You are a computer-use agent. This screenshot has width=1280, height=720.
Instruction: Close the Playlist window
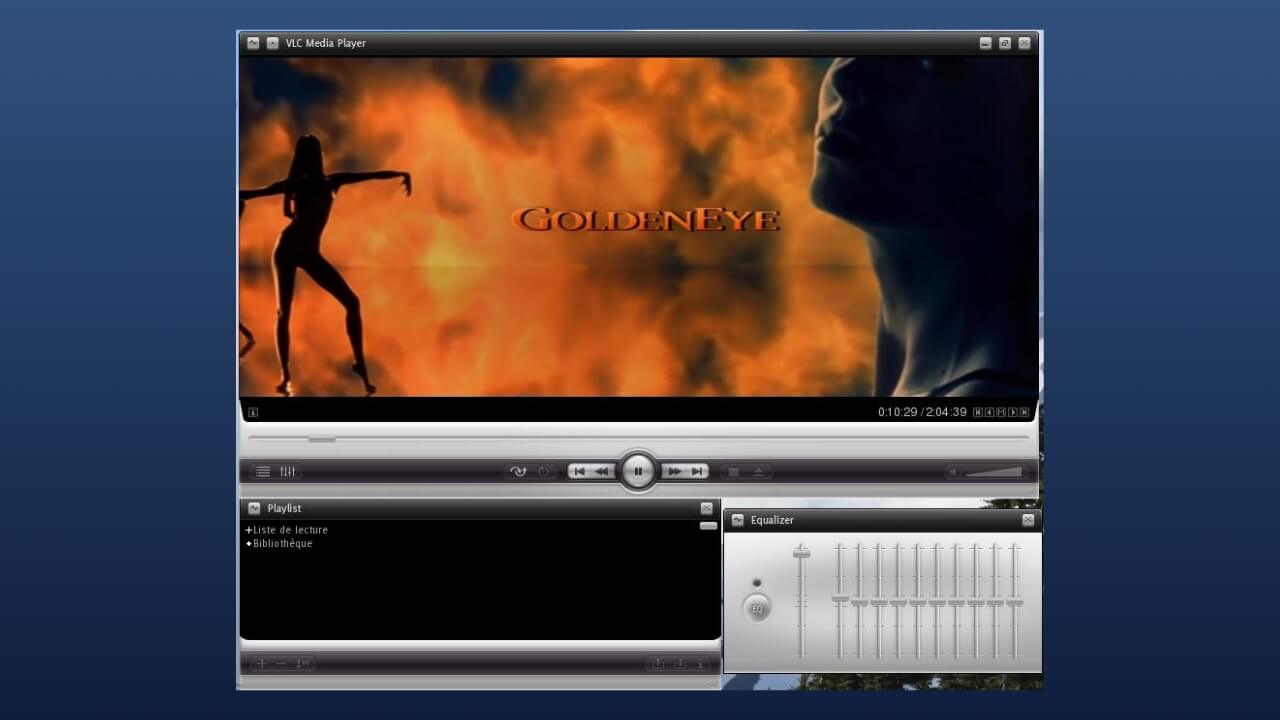click(x=707, y=508)
